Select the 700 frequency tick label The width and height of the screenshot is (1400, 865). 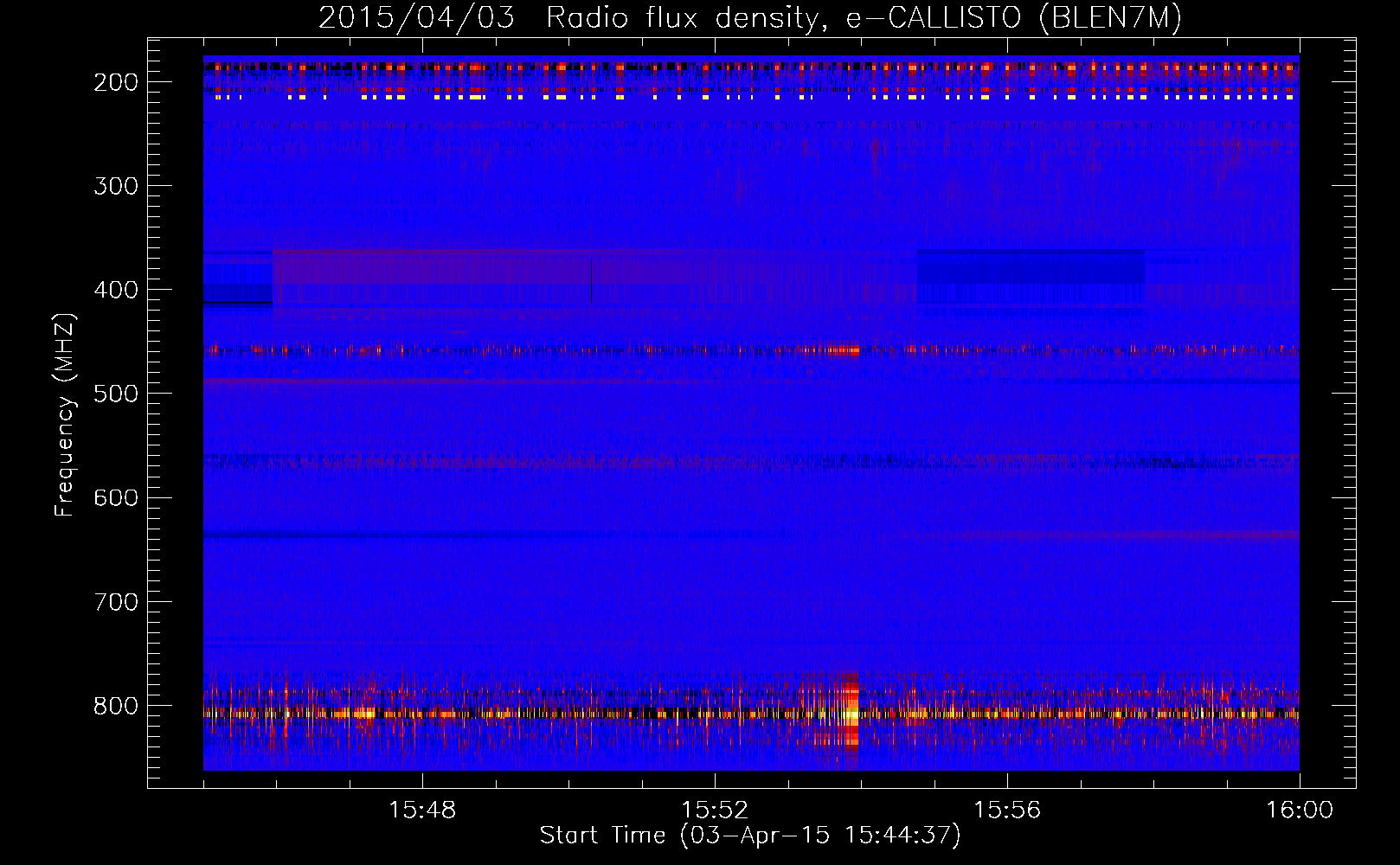click(116, 602)
